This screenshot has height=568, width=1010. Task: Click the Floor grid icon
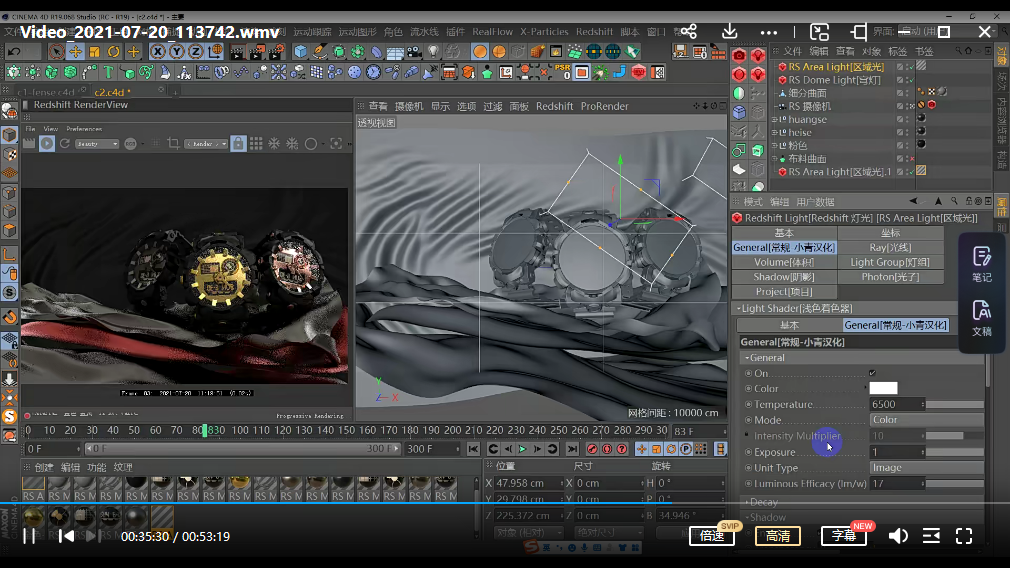tap(395, 52)
